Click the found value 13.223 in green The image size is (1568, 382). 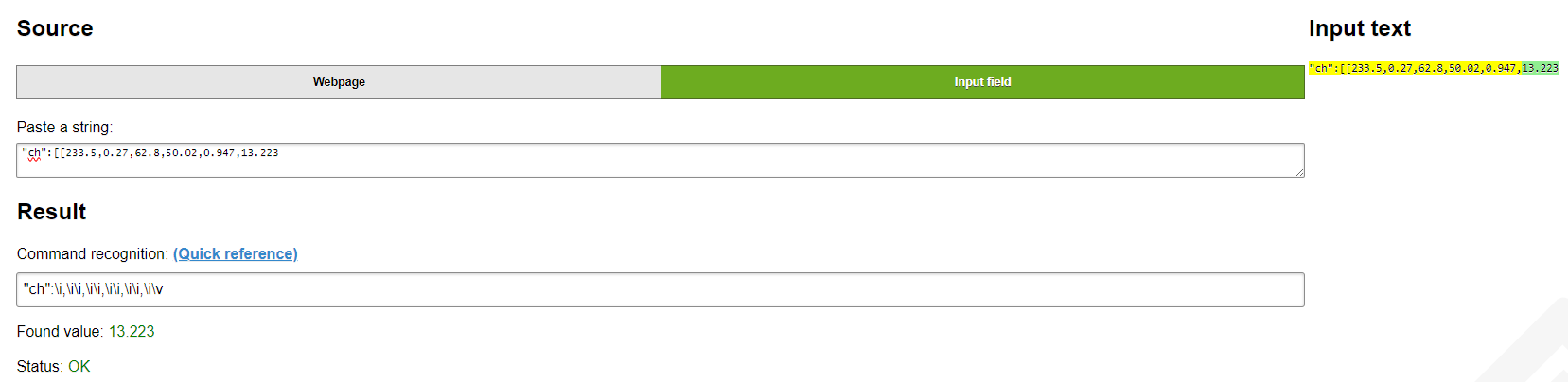click(132, 331)
